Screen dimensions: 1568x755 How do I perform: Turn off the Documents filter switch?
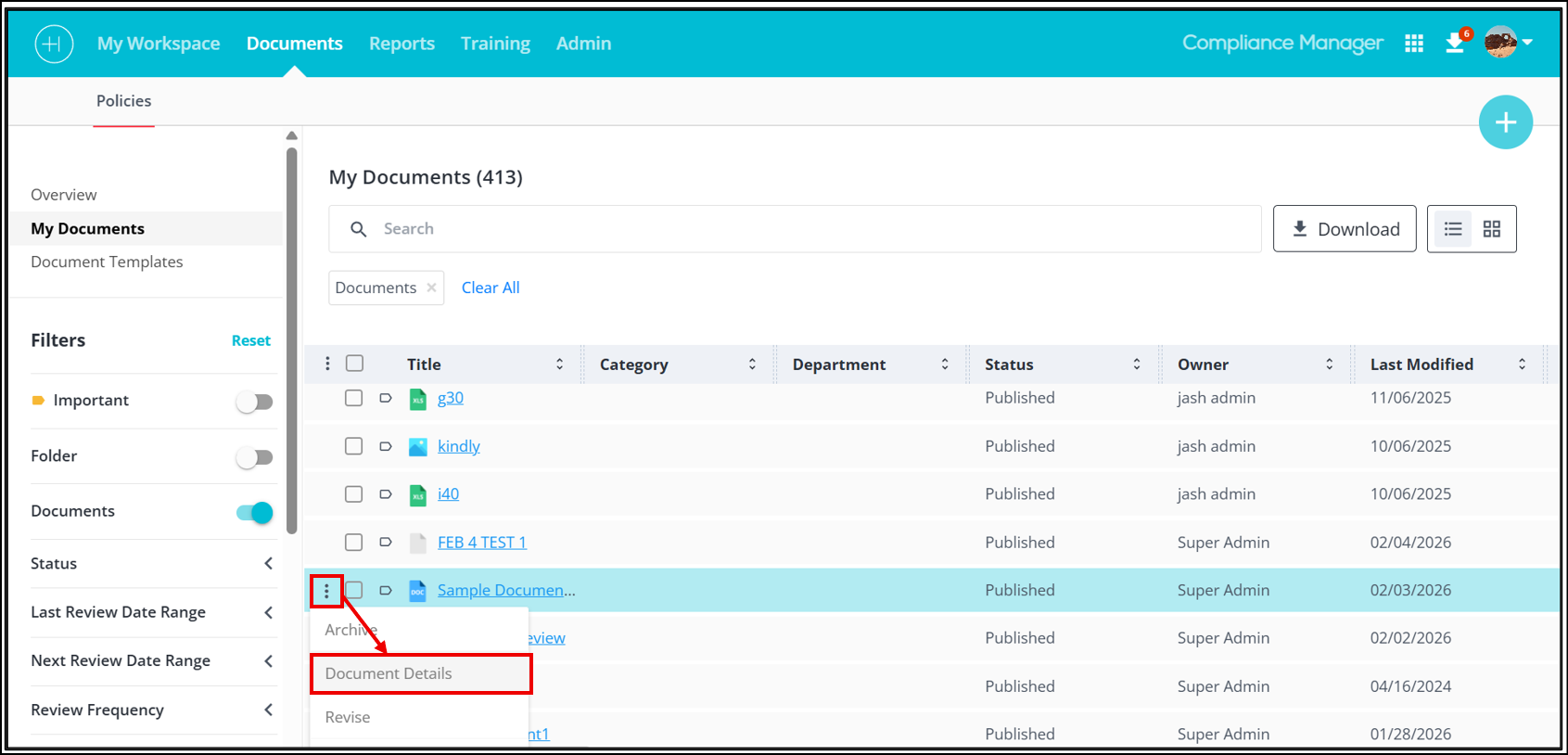(x=254, y=512)
